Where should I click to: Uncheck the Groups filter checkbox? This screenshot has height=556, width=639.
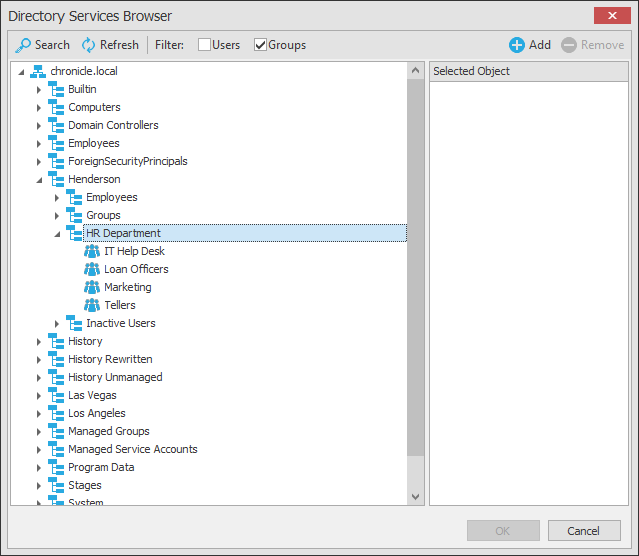[260, 45]
